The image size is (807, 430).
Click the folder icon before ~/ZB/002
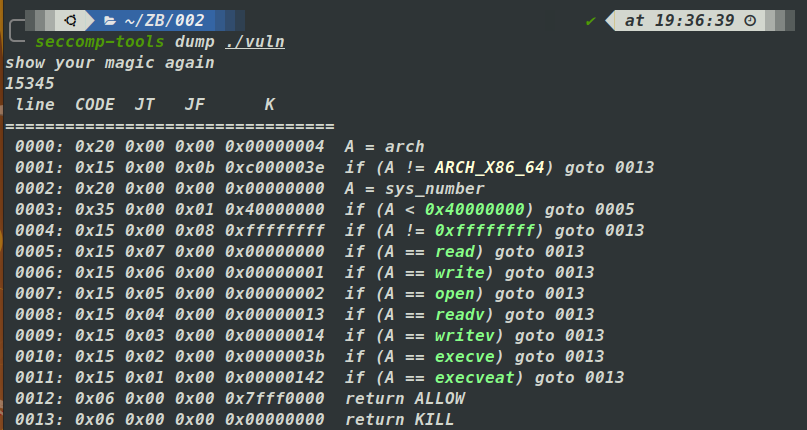click(x=110, y=20)
